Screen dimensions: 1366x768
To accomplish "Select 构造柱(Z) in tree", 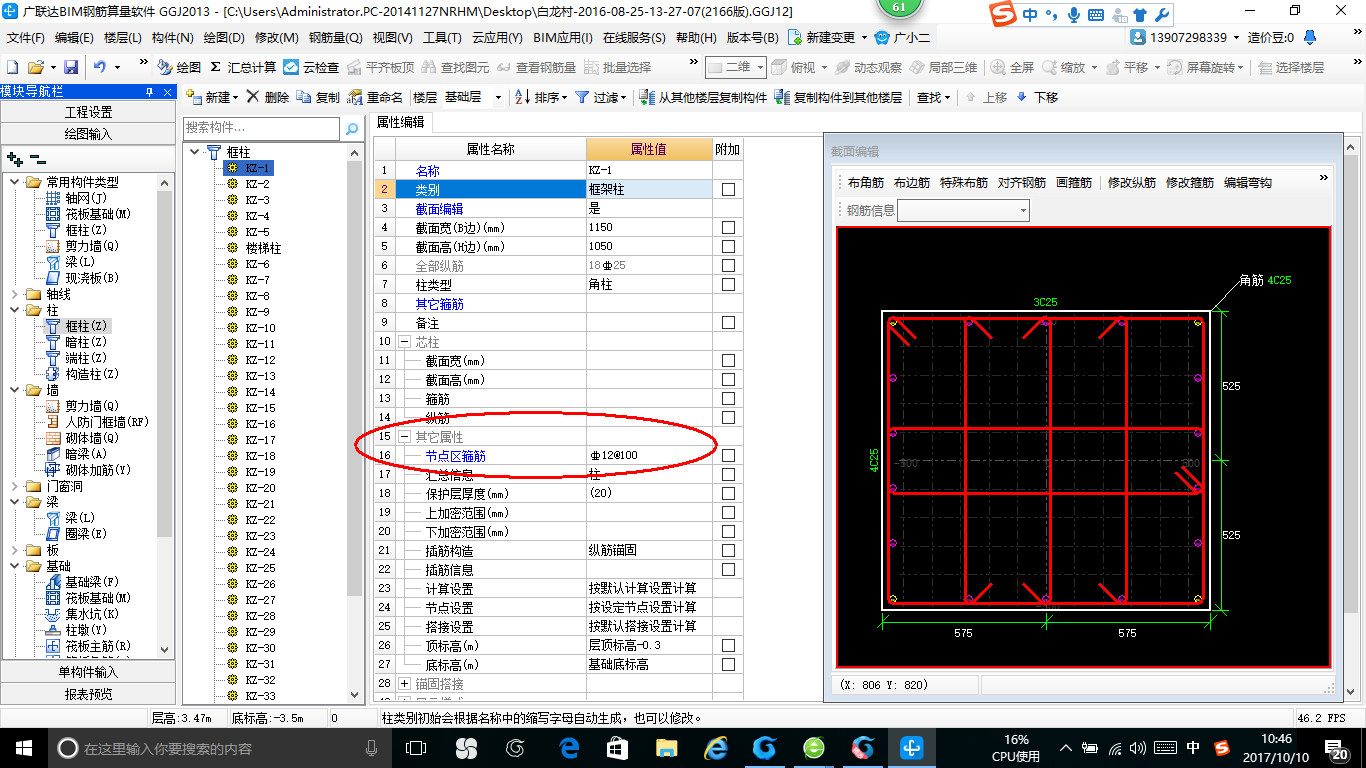I will [82, 374].
